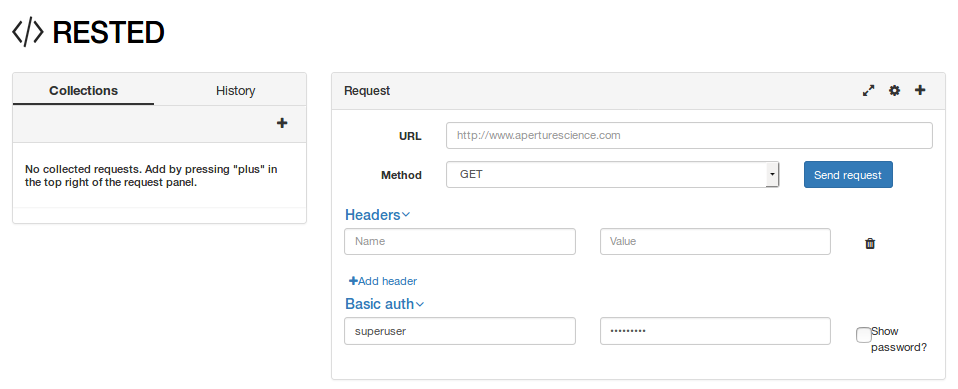Collapse the Headers section

pos(378,215)
